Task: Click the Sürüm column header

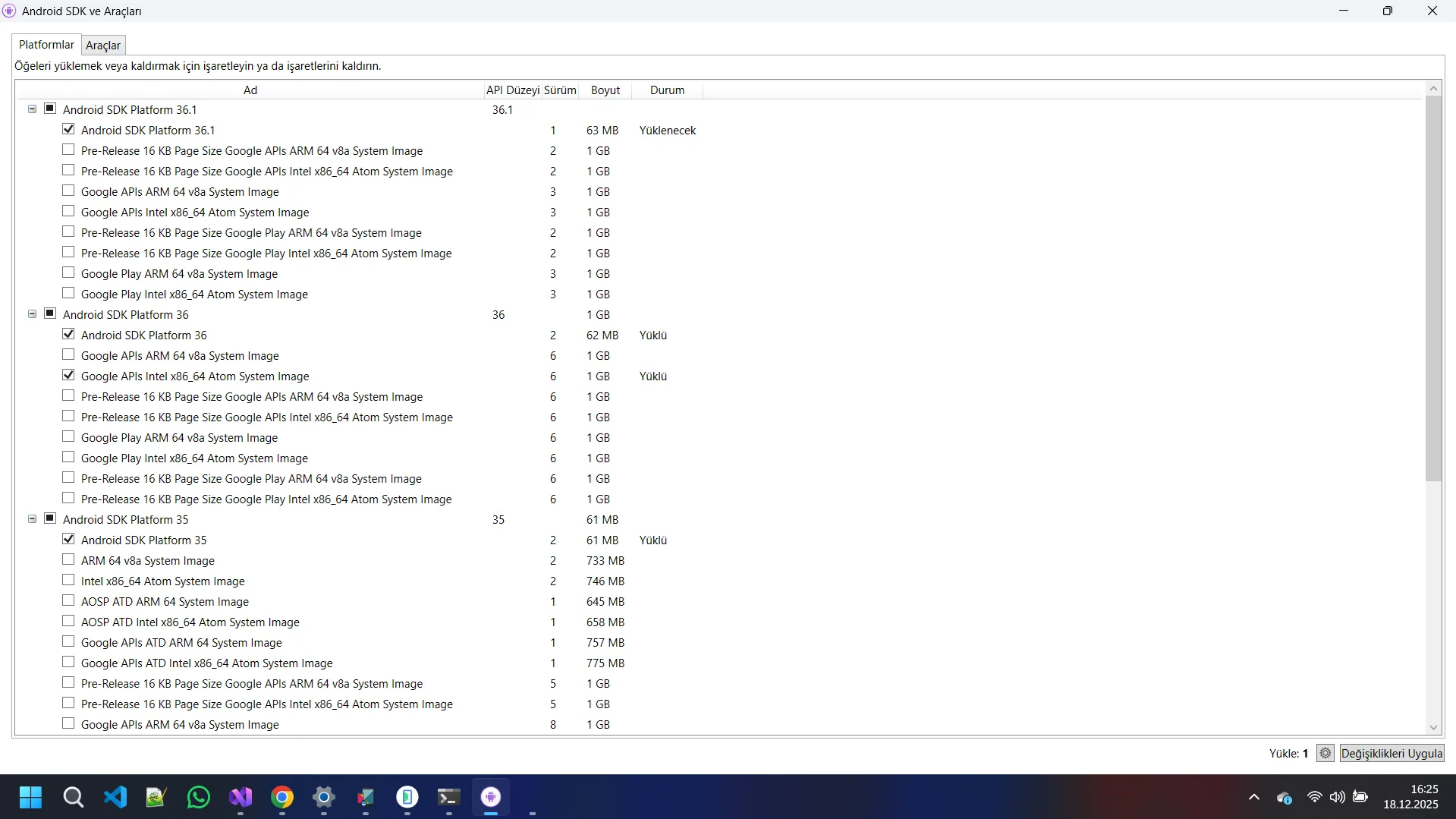Action: point(560,90)
